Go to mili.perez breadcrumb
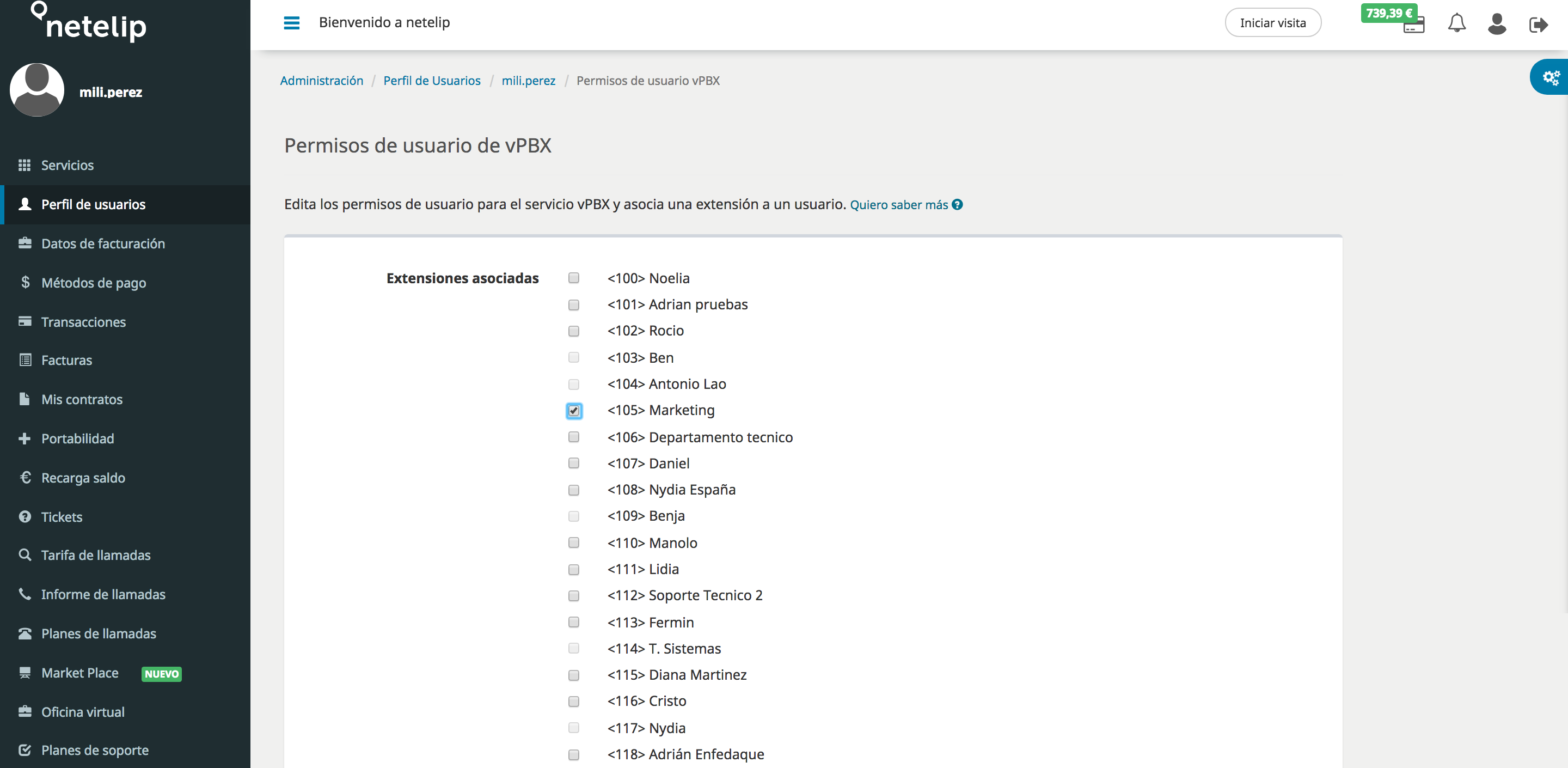This screenshot has width=1568, height=768. coord(528,81)
